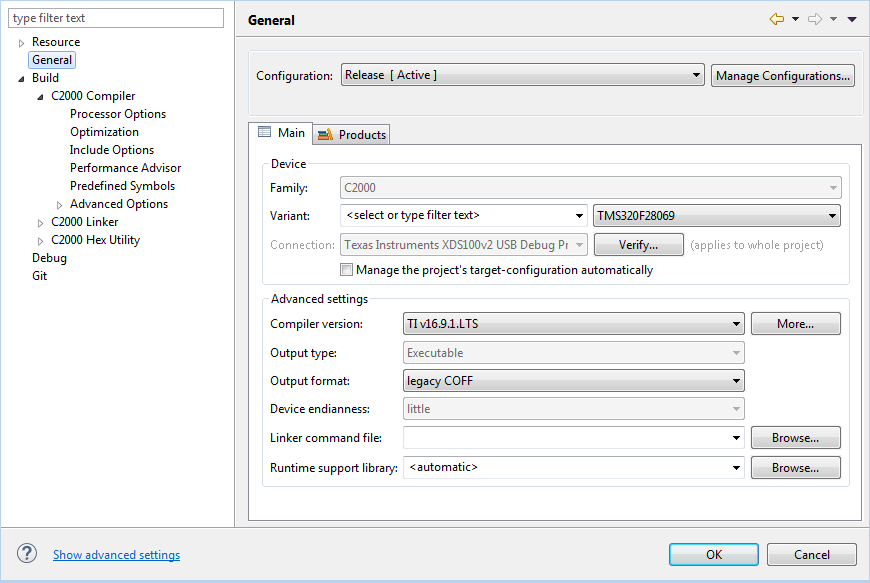Open the Compiler version dropdown
870x583 pixels.
coord(574,323)
